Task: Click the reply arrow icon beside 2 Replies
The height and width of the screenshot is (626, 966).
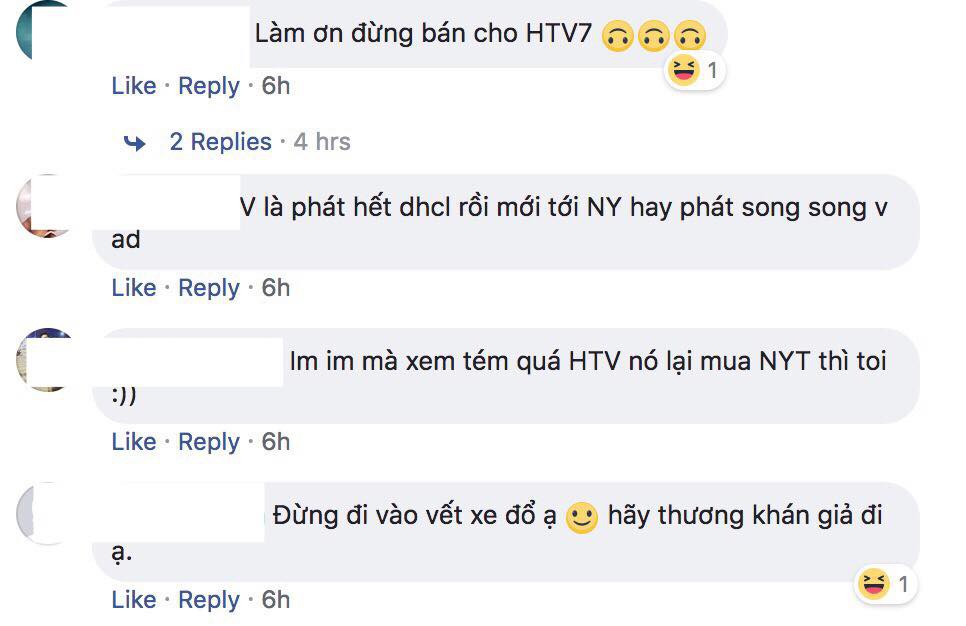Action: tap(135, 143)
